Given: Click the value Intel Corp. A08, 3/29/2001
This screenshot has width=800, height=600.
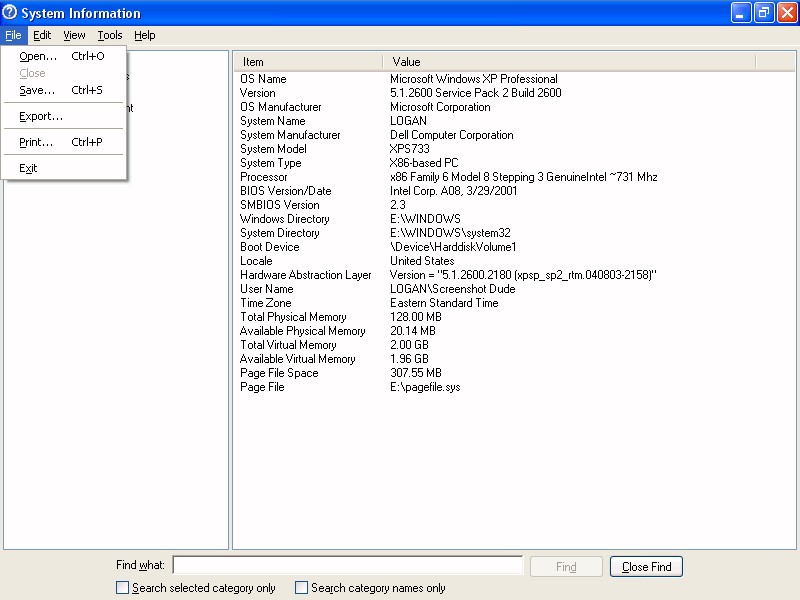Looking at the screenshot, I should coord(454,191).
